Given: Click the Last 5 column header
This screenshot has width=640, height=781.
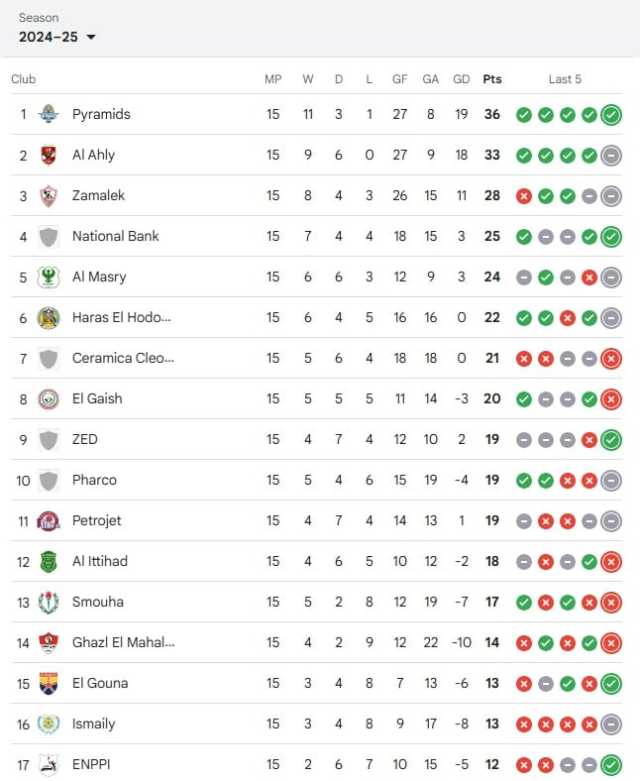Looking at the screenshot, I should tap(565, 79).
